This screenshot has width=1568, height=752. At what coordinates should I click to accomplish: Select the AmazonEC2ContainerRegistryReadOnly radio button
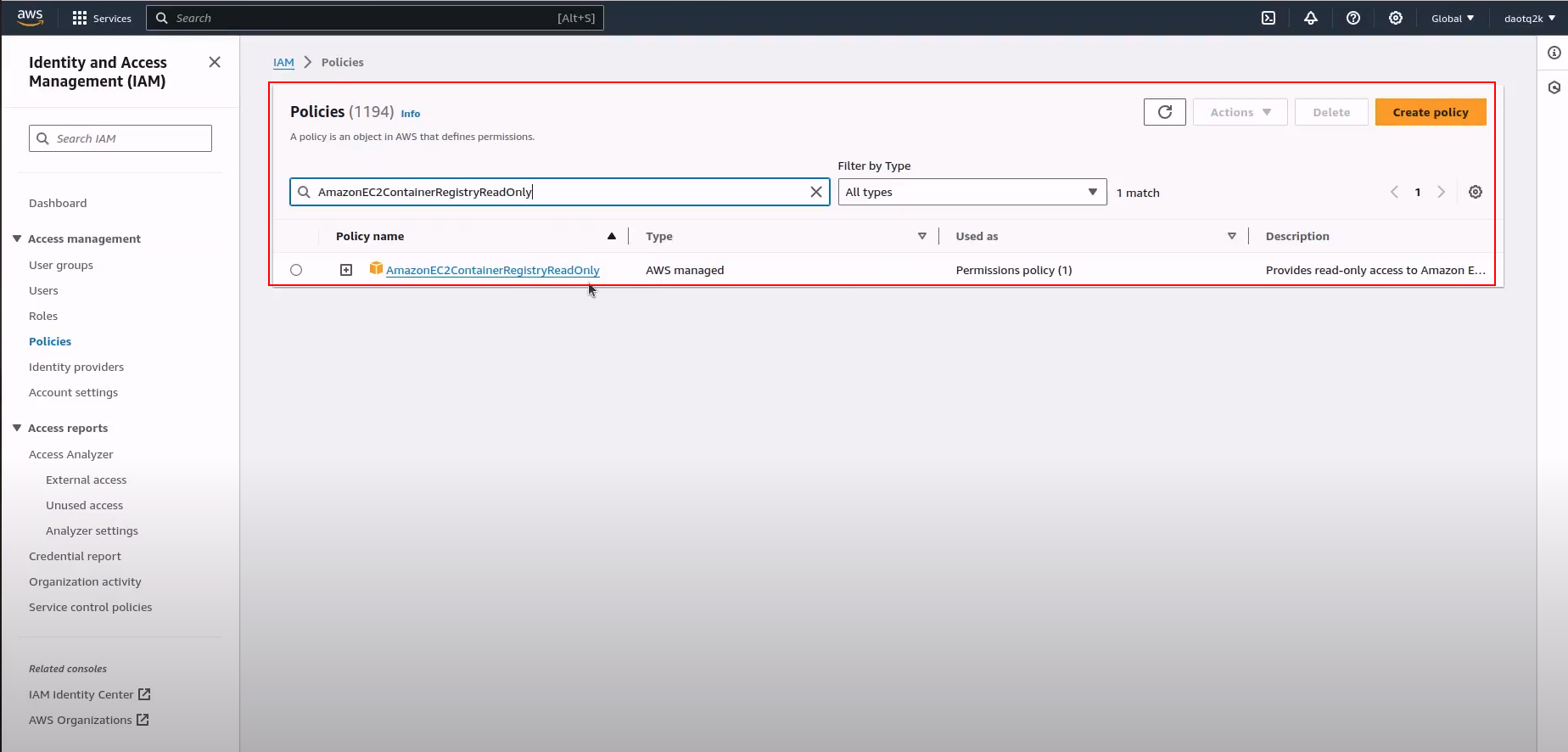[296, 270]
